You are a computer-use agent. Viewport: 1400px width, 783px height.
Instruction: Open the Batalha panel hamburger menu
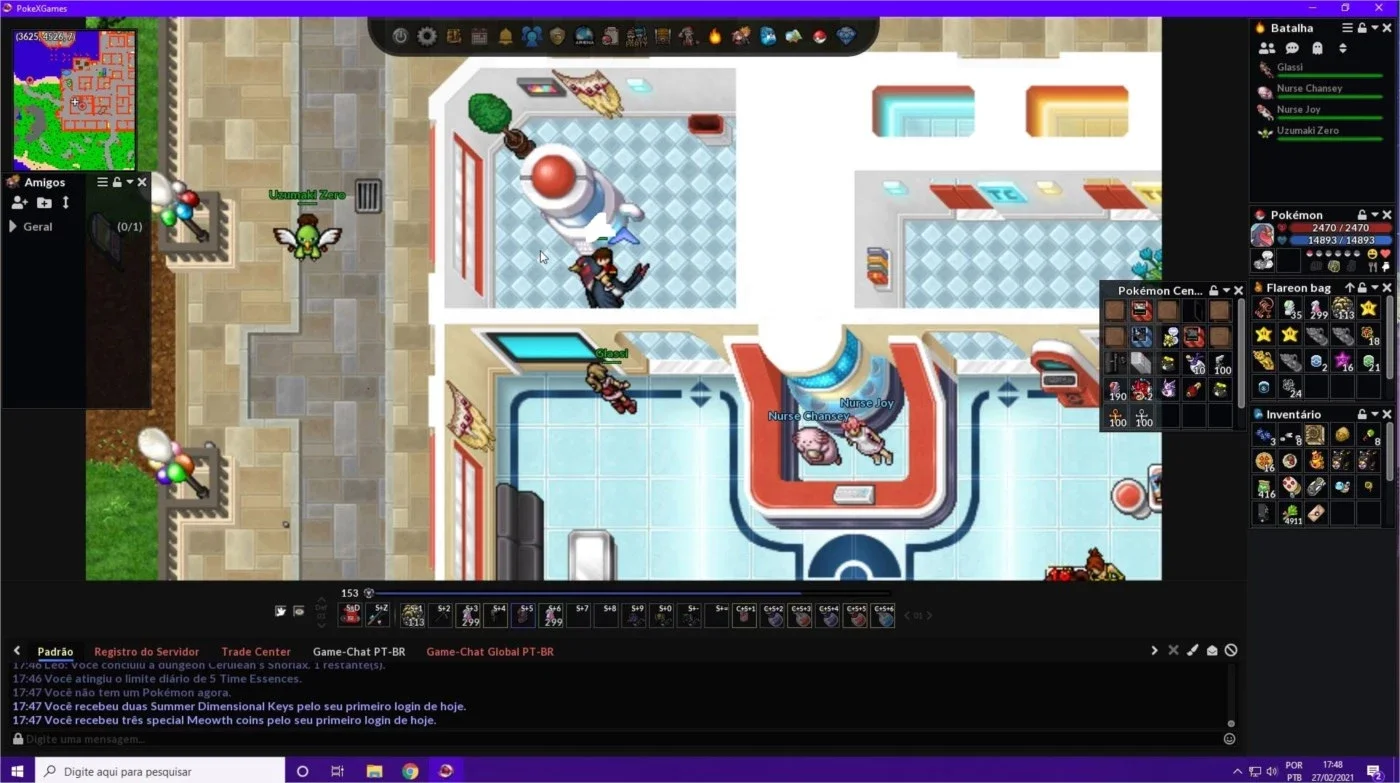[x=1347, y=28]
